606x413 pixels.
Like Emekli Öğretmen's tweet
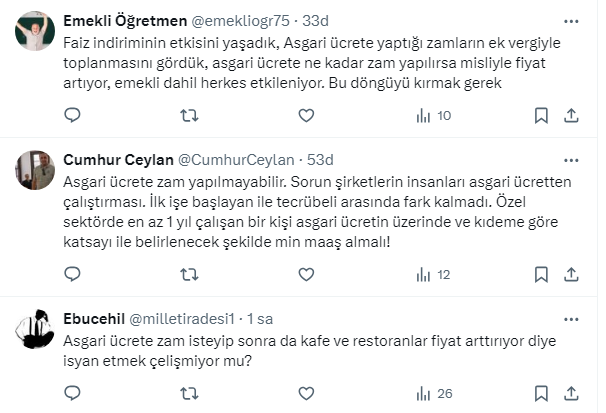click(303, 116)
